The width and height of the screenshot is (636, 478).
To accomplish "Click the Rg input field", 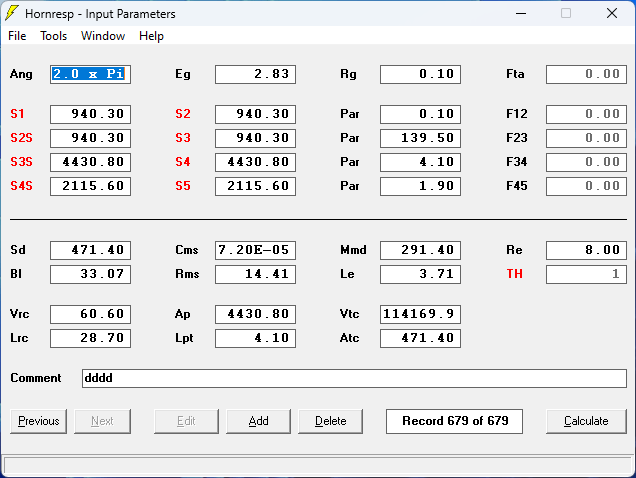I will click(x=420, y=74).
